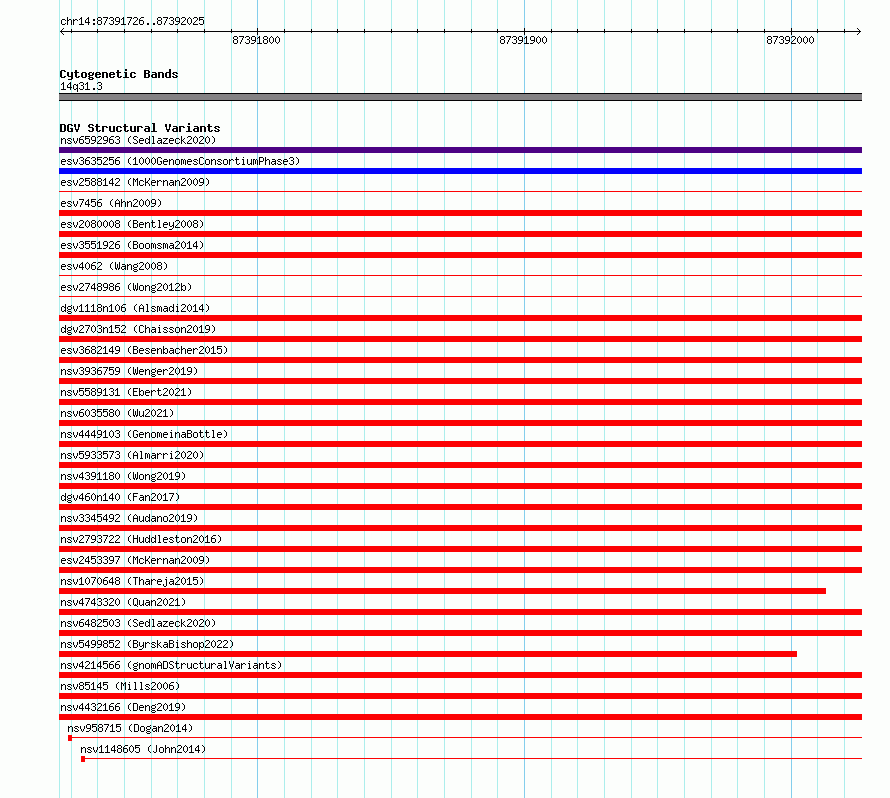Select nsv1070648 (Thareja2015) variant label
Image resolution: width=890 pixels, height=798 pixels.
(x=132, y=581)
